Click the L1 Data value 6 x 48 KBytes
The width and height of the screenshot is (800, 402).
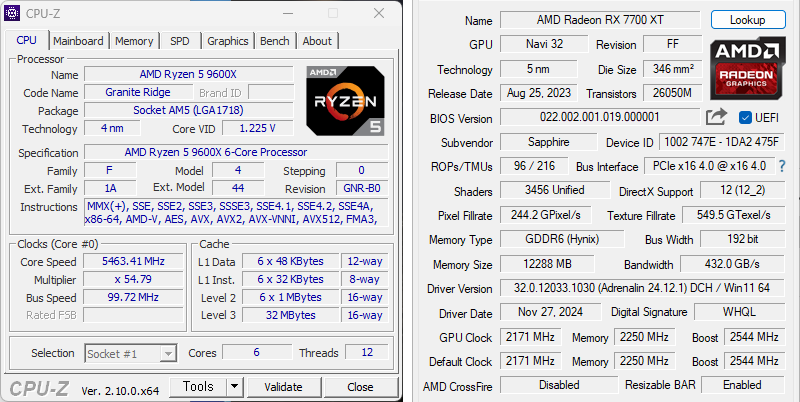pos(290,261)
